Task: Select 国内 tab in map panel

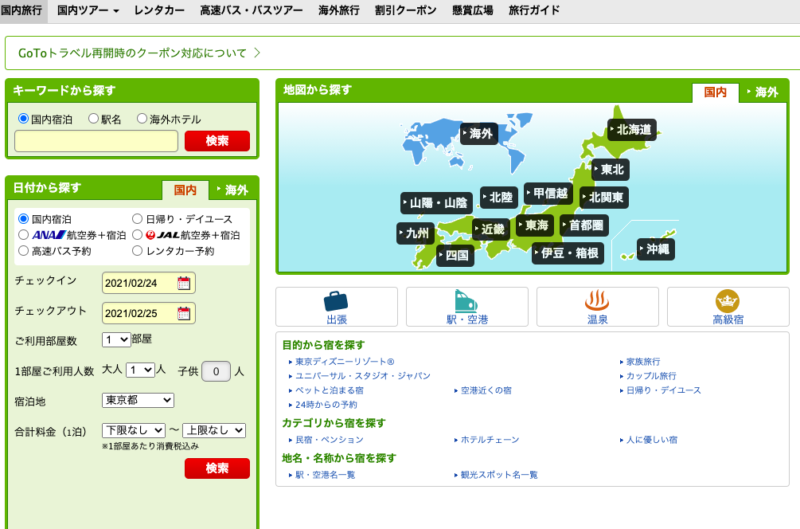Action: click(715, 92)
